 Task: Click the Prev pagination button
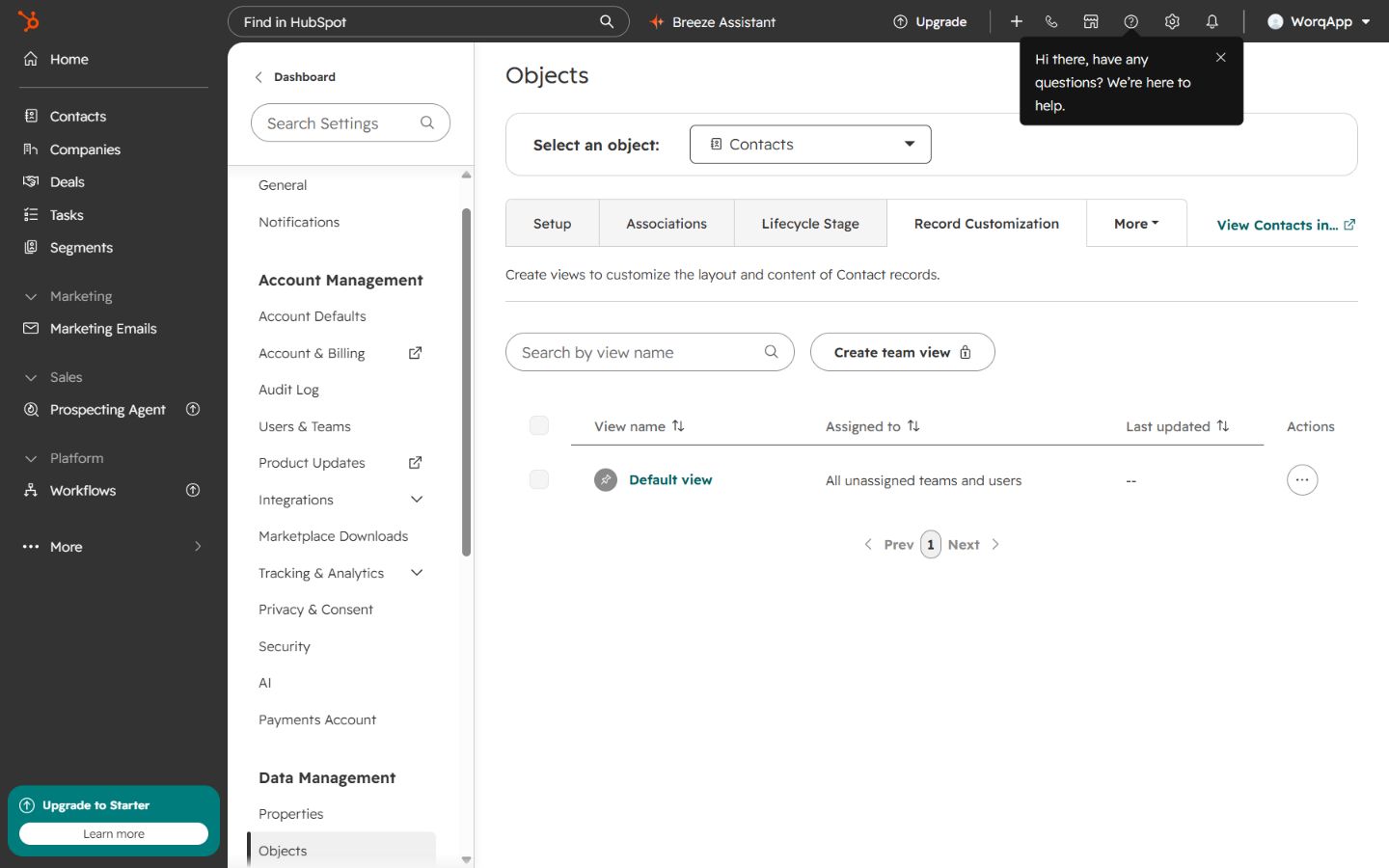[888, 544]
